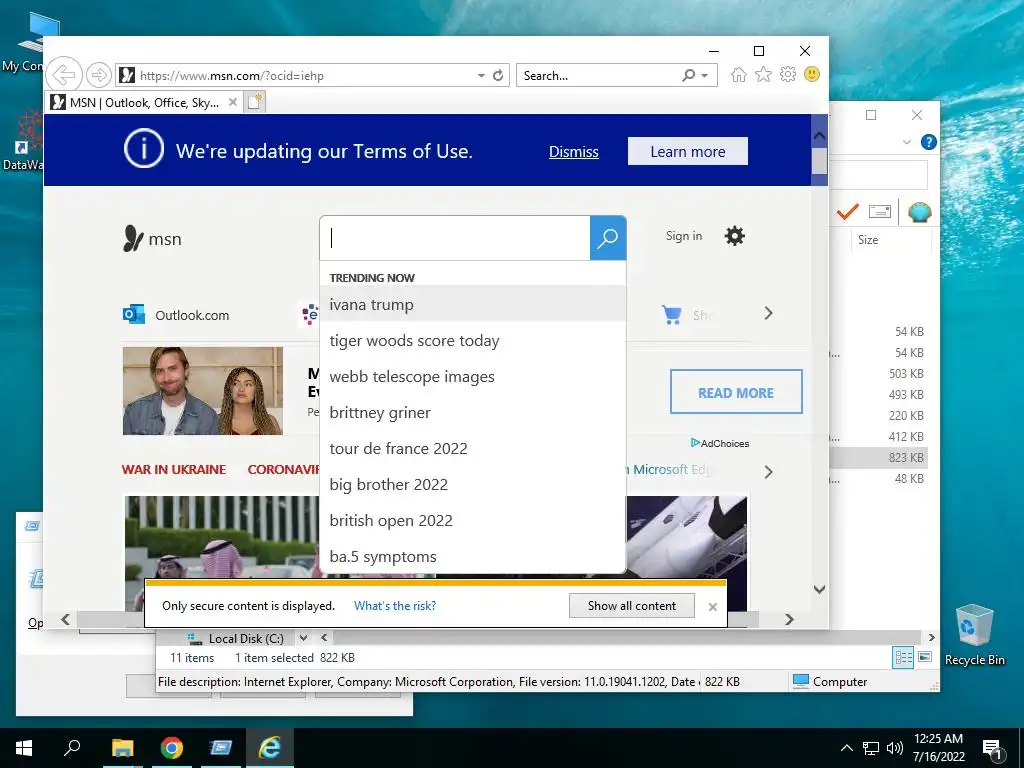Select 'tiger woods score today' suggestion
The height and width of the screenshot is (768, 1024).
[473, 340]
